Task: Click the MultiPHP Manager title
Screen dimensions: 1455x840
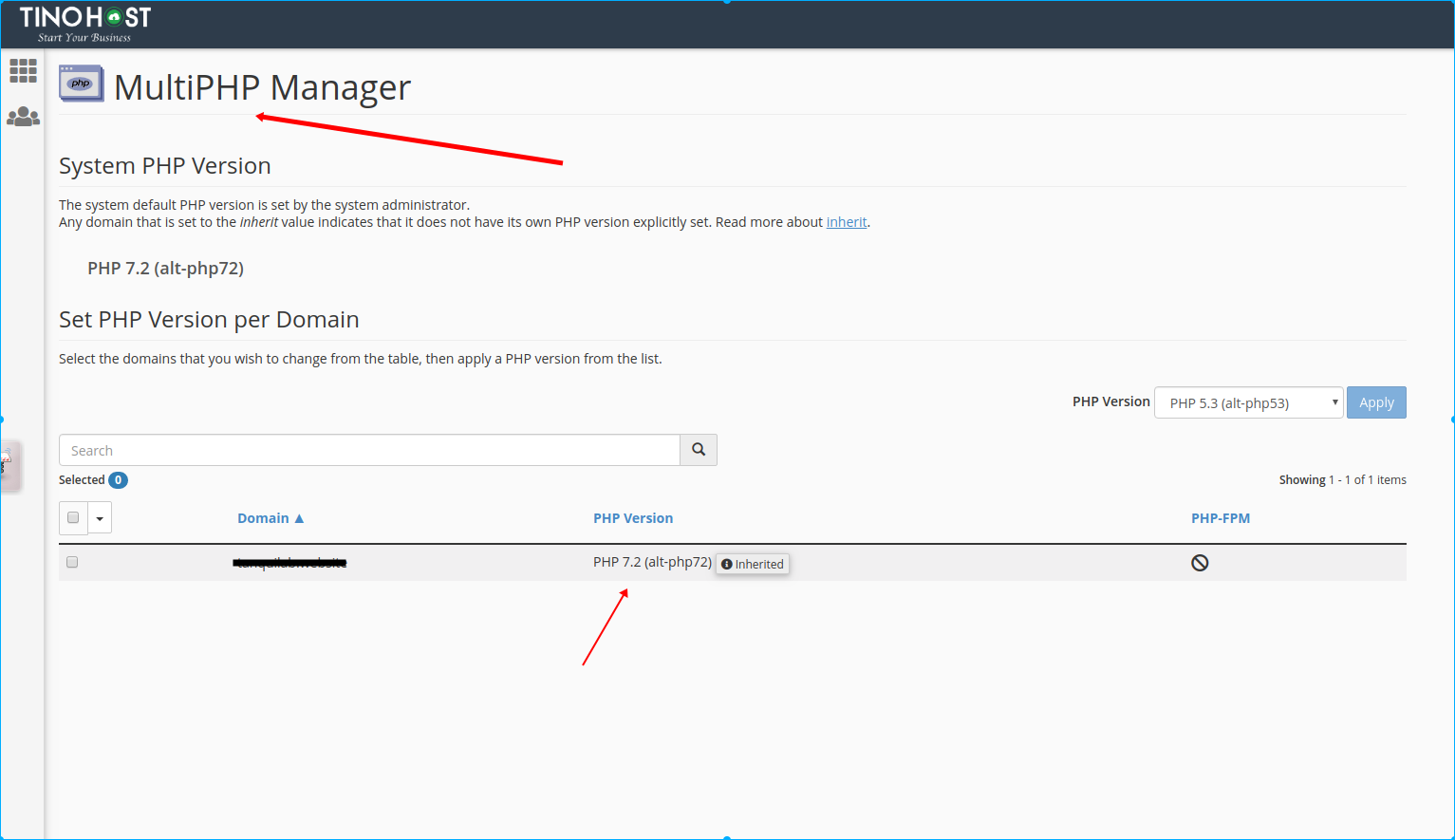Action: pos(262,87)
